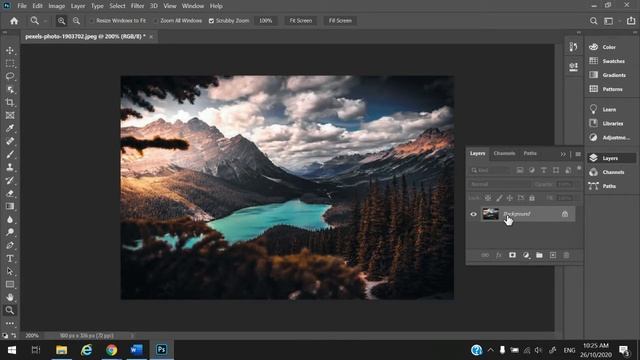The image size is (640, 360).
Task: Toggle the shape layer filter
Action: click(x=556, y=170)
